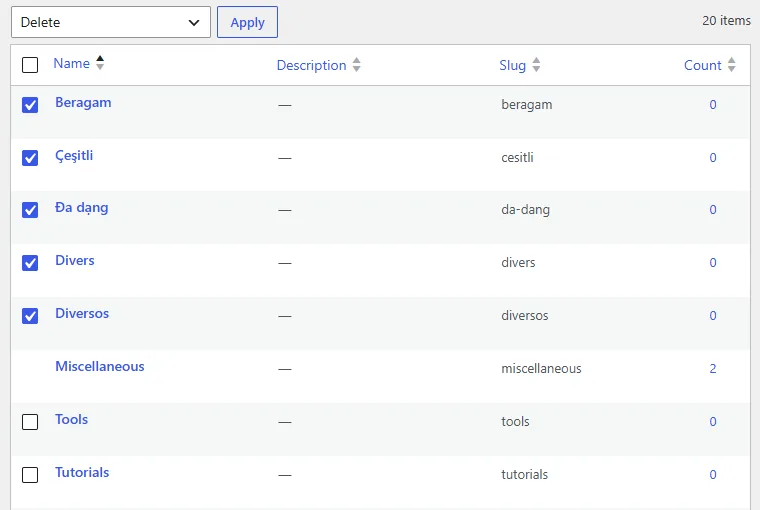This screenshot has width=760, height=510.
Task: Open the Đa dạng category
Action: (x=81, y=208)
